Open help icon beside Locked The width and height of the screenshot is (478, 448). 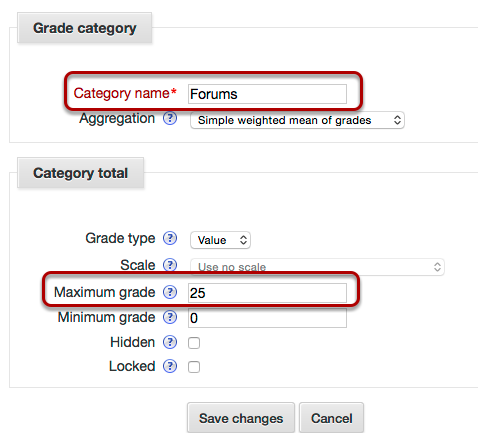pyautogui.click(x=170, y=366)
